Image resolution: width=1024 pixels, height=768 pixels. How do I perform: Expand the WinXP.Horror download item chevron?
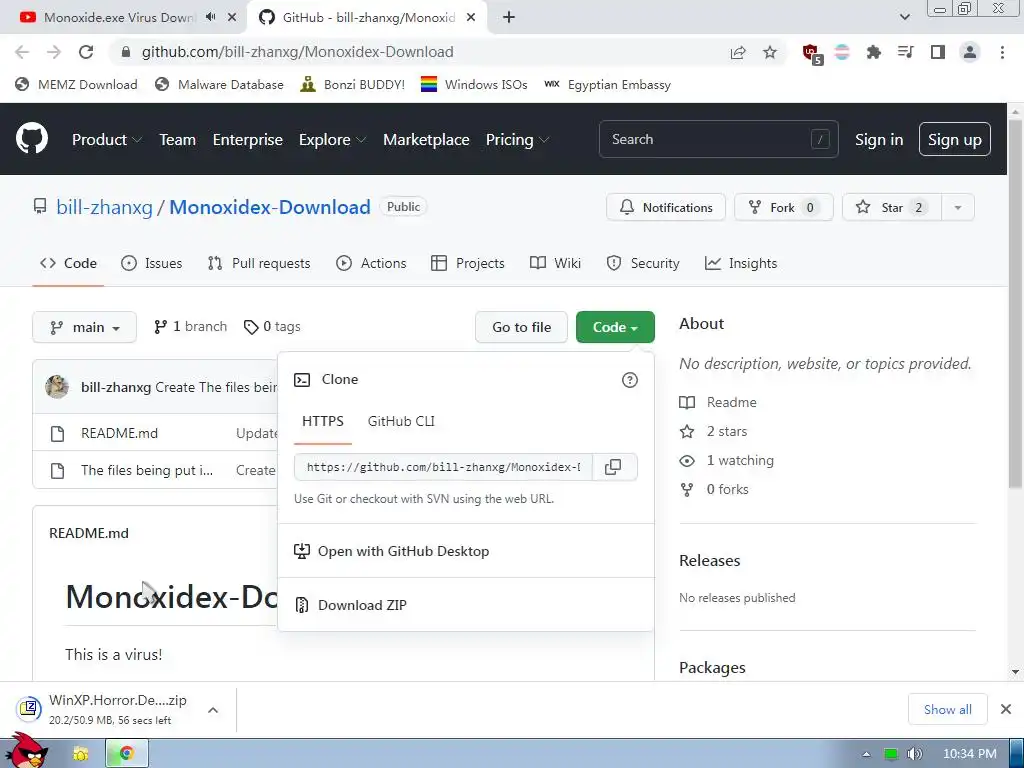tap(213, 710)
